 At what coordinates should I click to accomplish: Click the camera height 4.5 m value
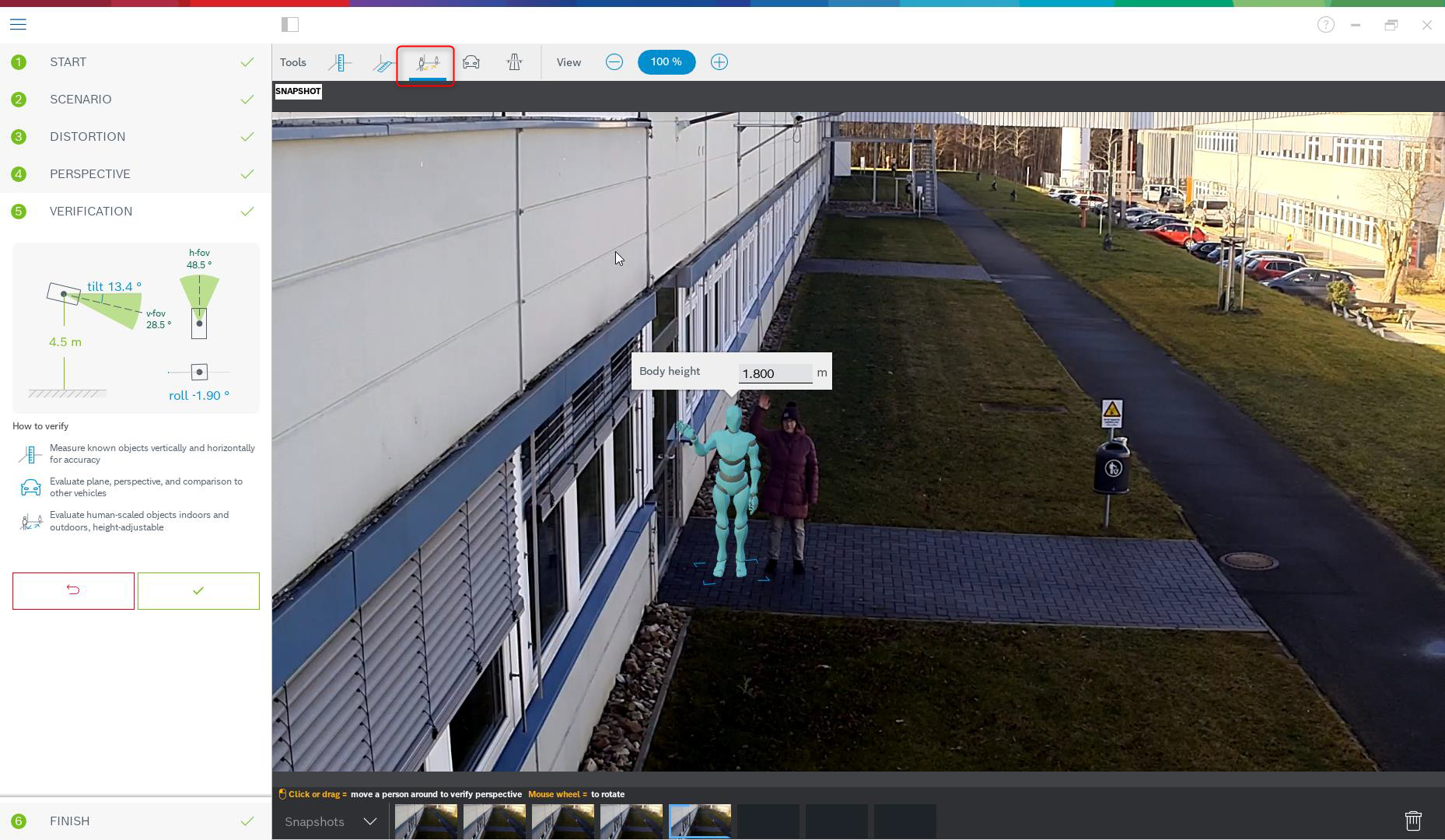pyautogui.click(x=65, y=342)
